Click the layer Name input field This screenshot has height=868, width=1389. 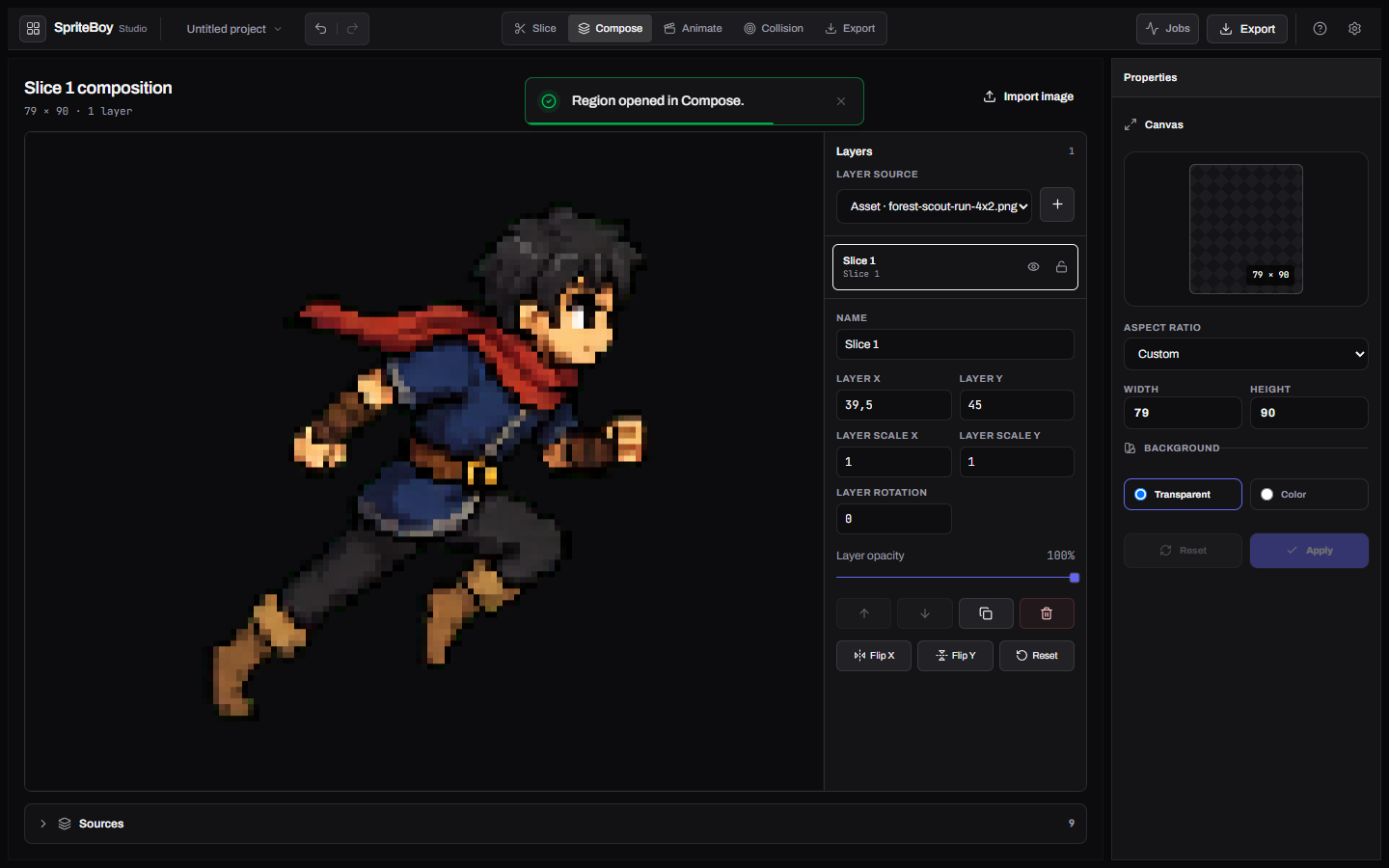955,344
